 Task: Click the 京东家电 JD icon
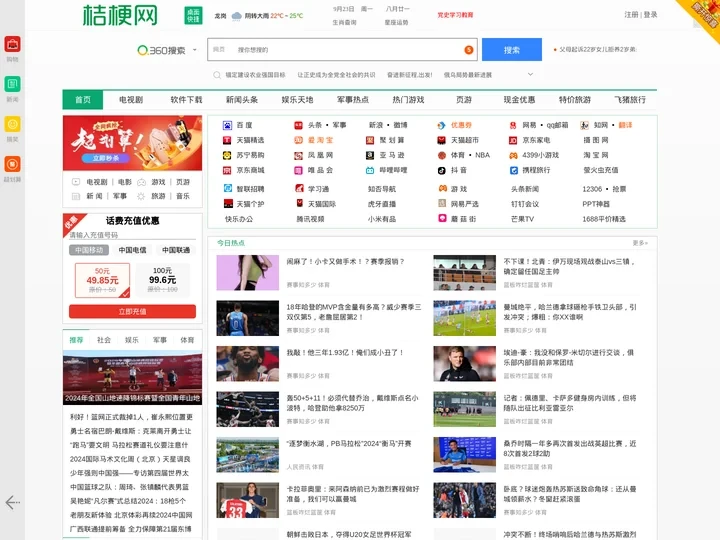[513, 140]
